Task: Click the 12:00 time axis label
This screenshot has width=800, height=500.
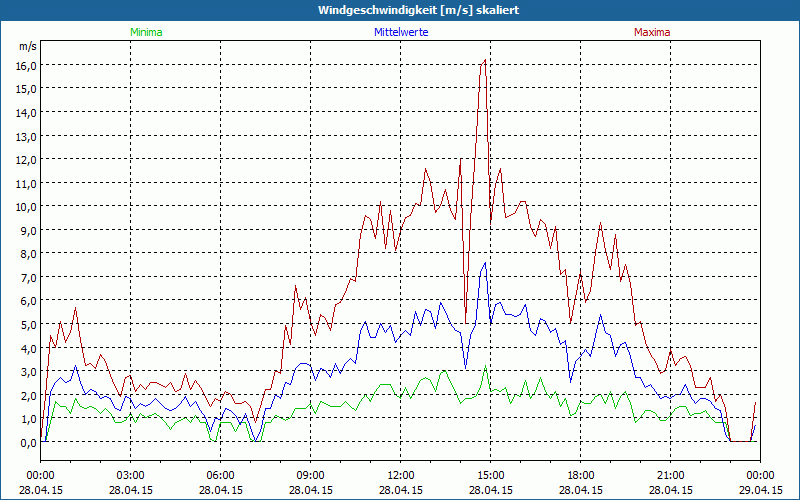Action: tap(401, 475)
